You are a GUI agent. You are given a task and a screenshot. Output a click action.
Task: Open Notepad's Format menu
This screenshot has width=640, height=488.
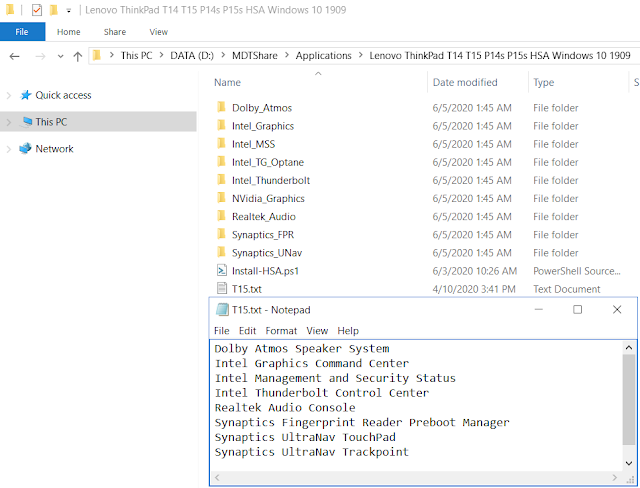[281, 331]
